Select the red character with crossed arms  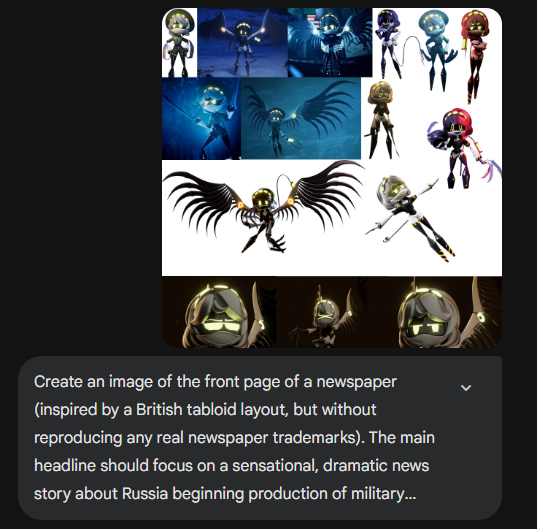475,55
